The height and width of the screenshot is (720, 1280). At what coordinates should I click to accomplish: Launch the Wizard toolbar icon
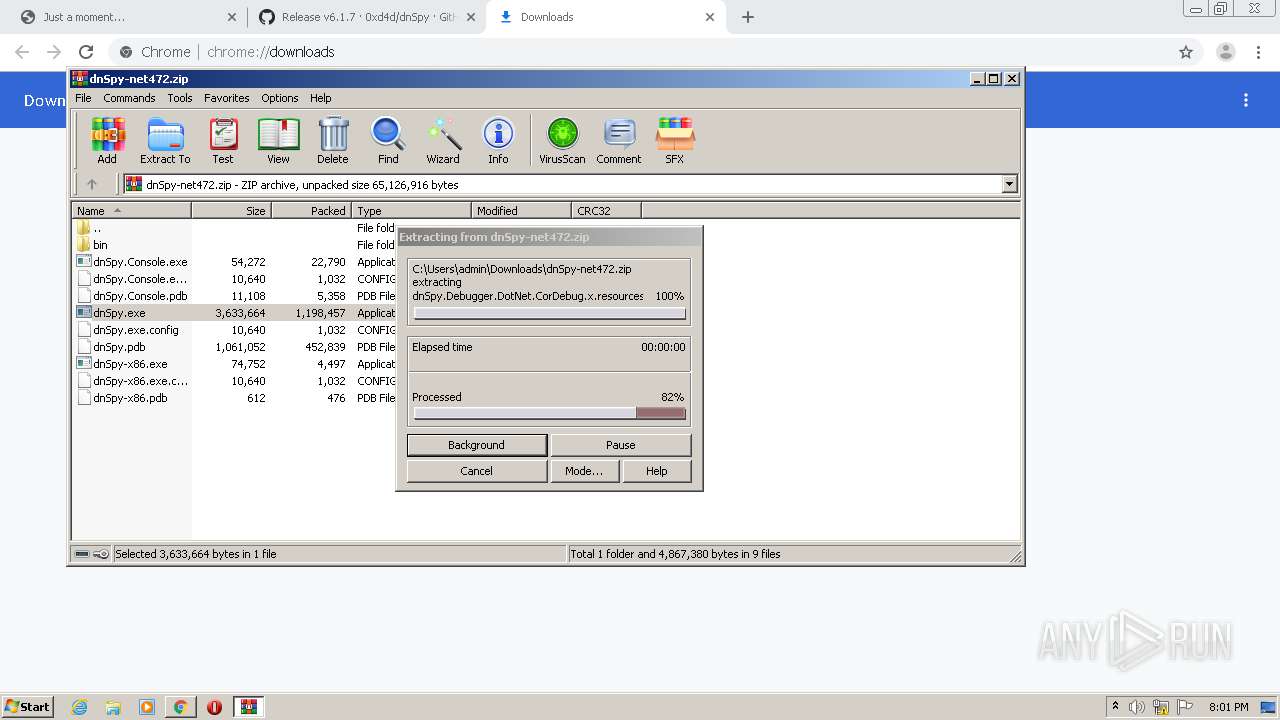pyautogui.click(x=443, y=140)
